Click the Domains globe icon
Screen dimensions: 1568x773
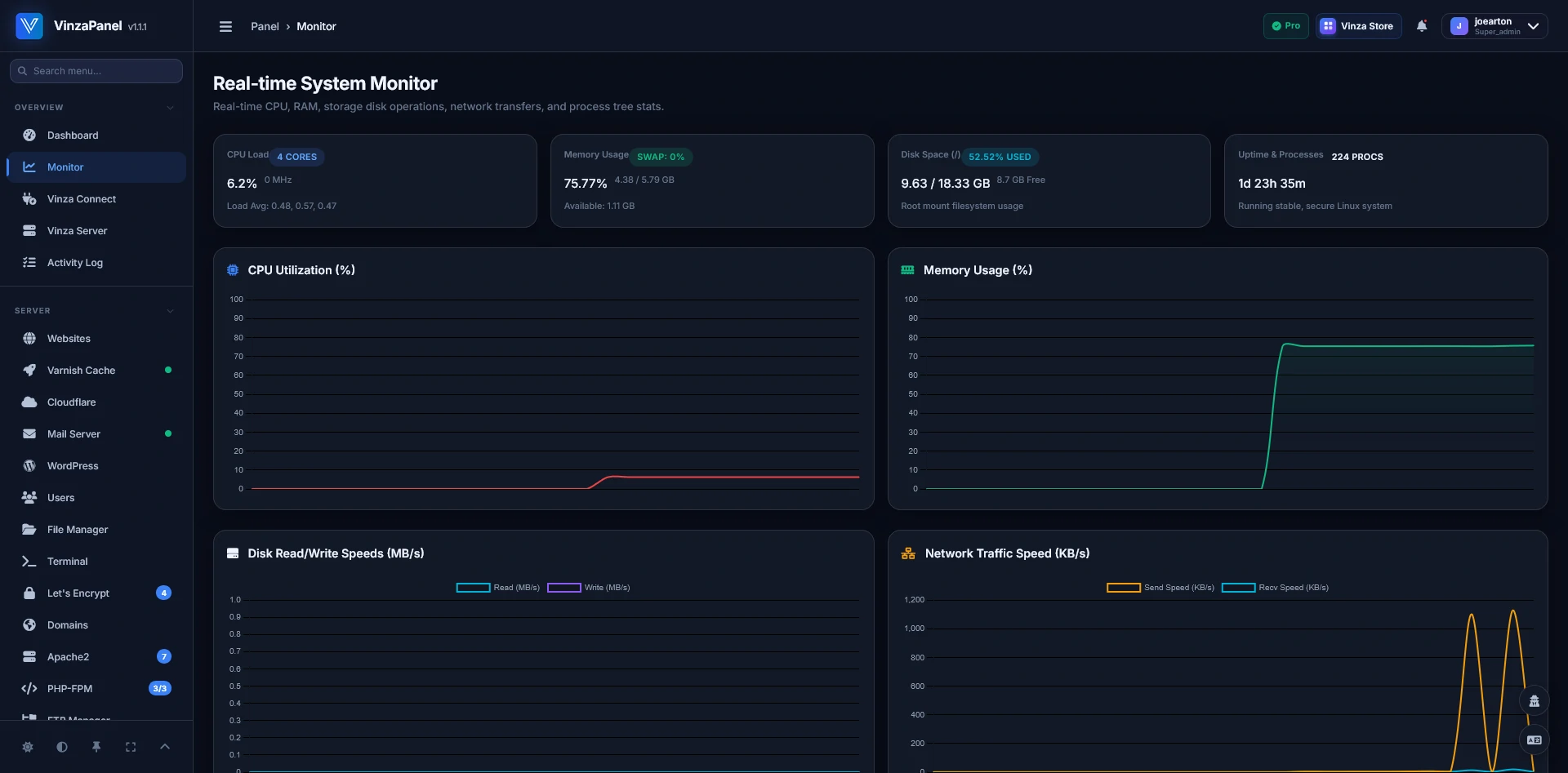(x=29, y=625)
